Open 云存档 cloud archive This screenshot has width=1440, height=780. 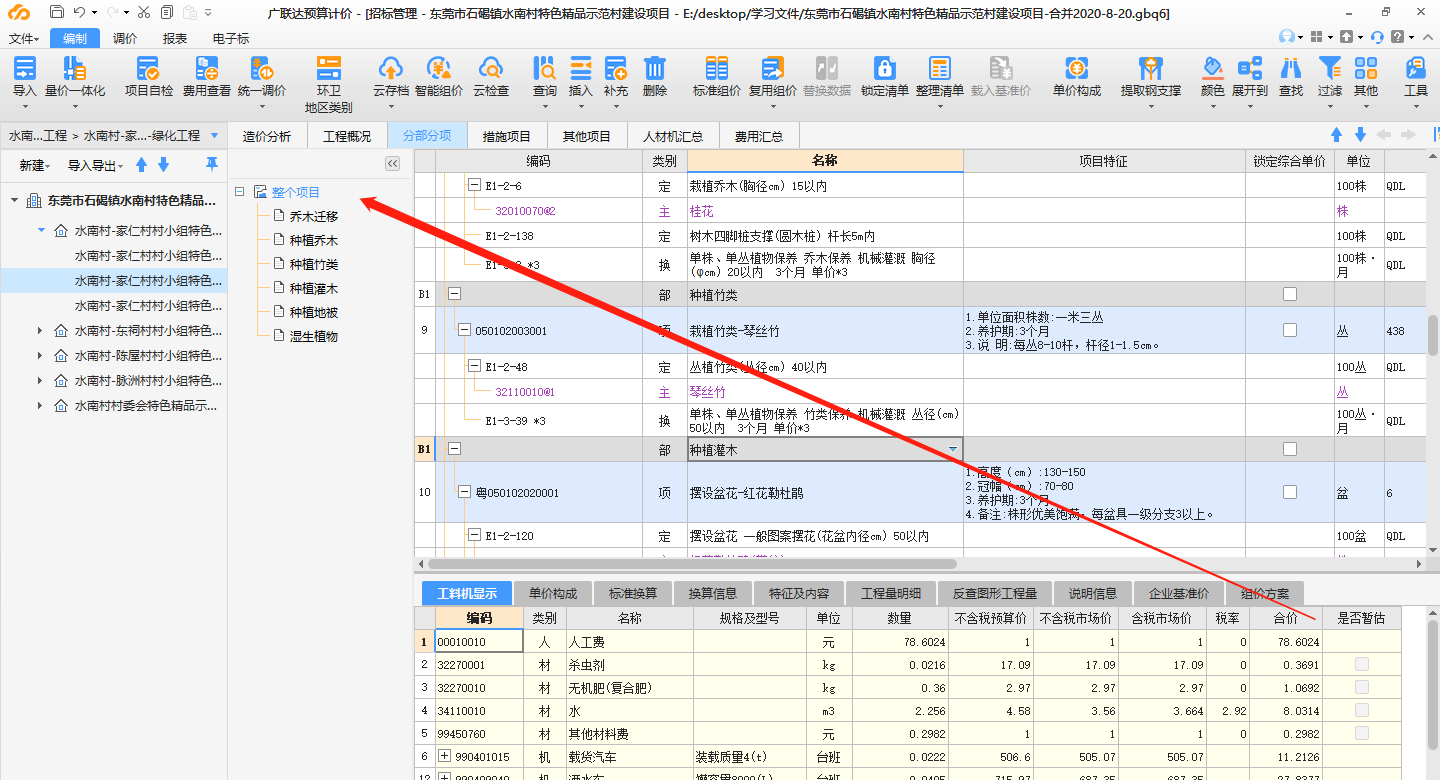(391, 77)
